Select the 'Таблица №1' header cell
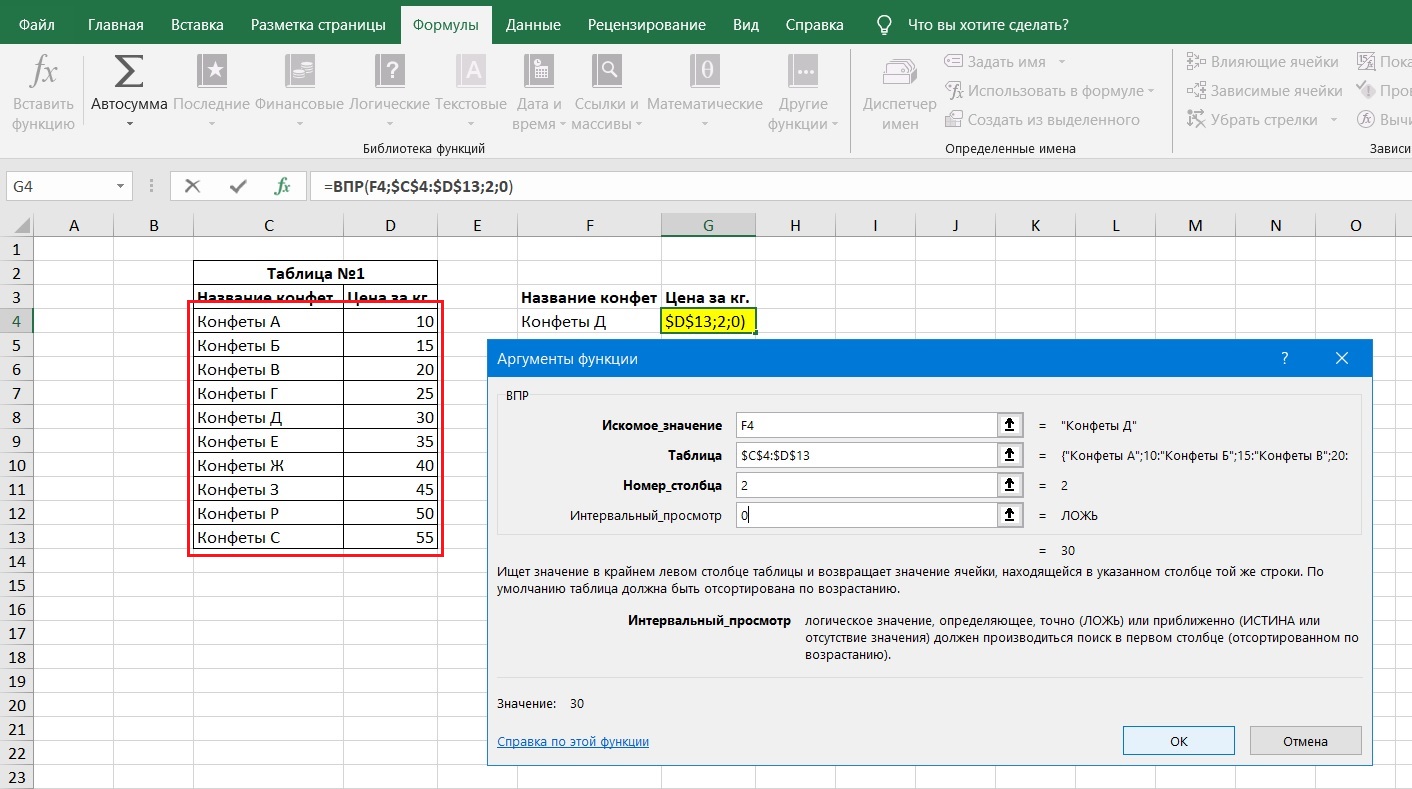 point(315,273)
